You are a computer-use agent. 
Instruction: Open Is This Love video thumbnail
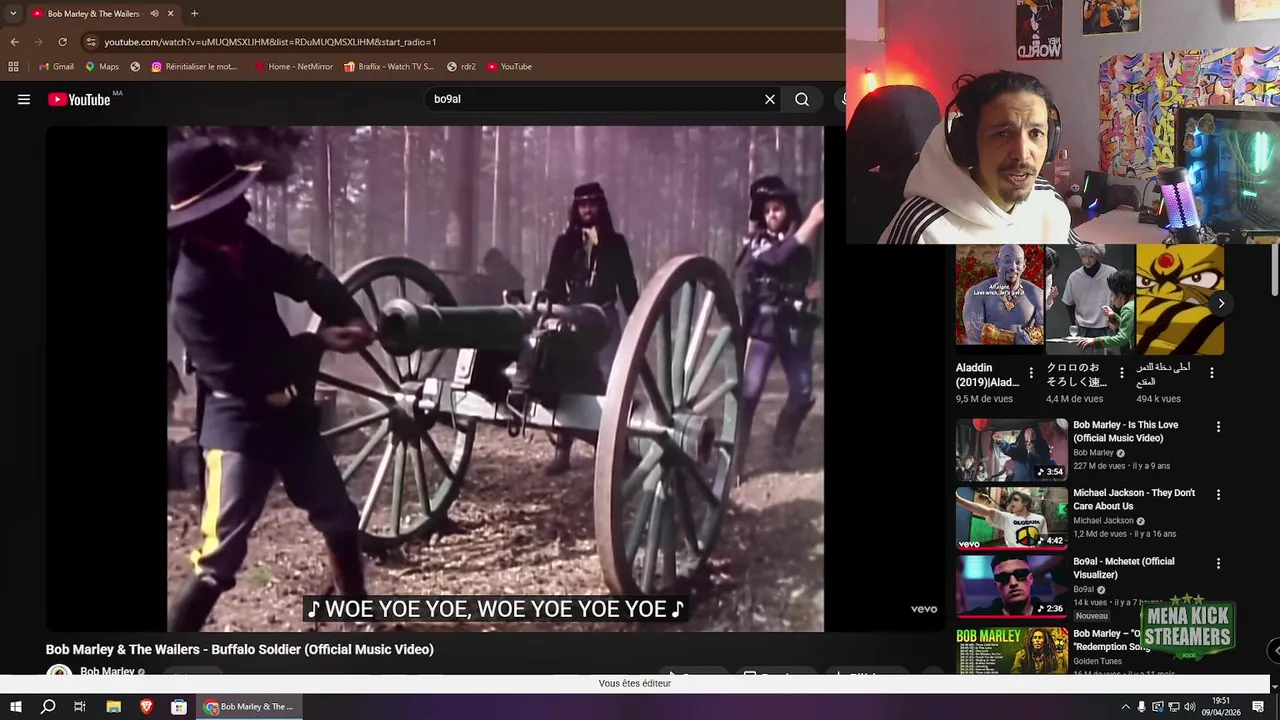tap(1012, 450)
